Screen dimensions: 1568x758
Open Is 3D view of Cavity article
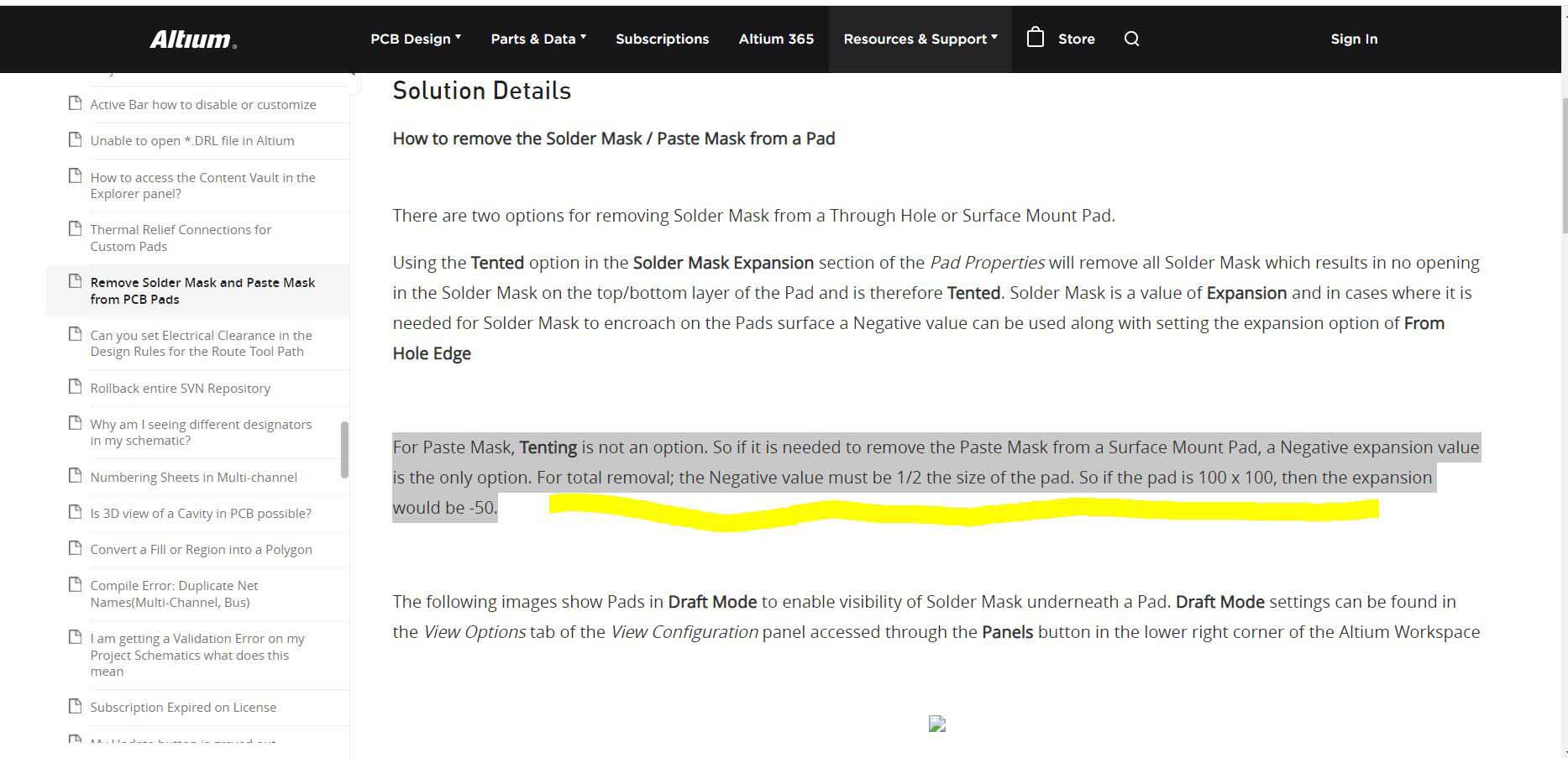point(201,513)
